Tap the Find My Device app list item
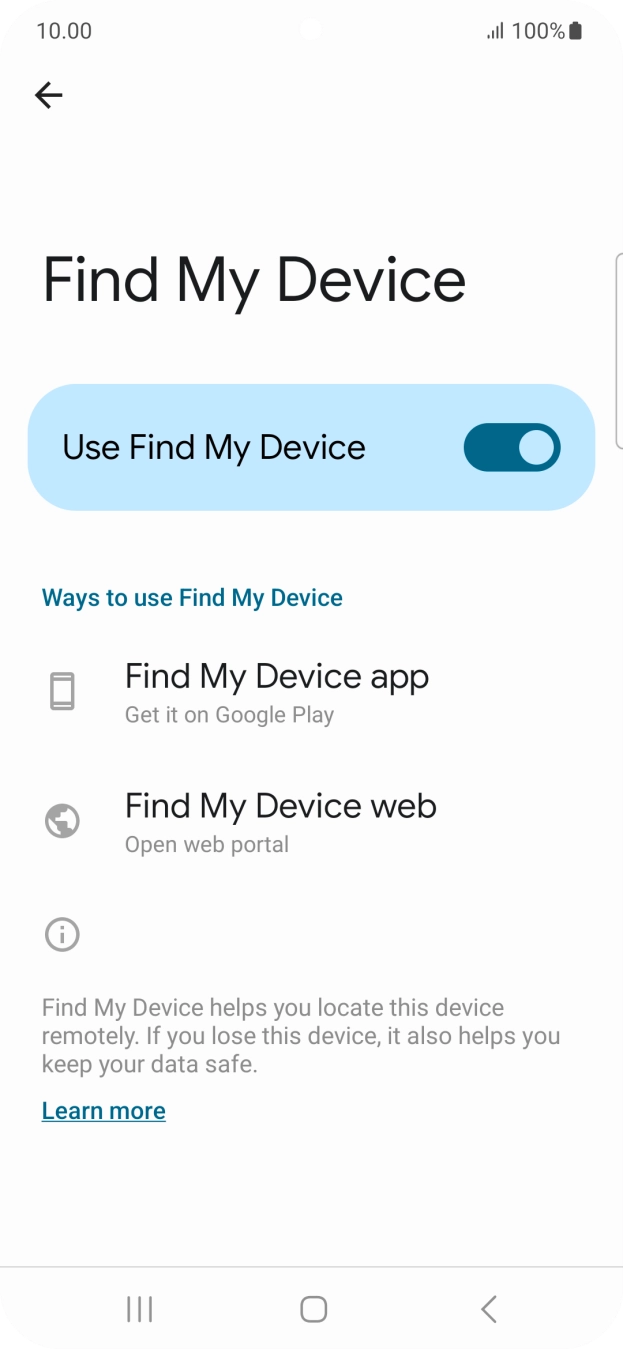The height and width of the screenshot is (1349, 623). coord(276,690)
